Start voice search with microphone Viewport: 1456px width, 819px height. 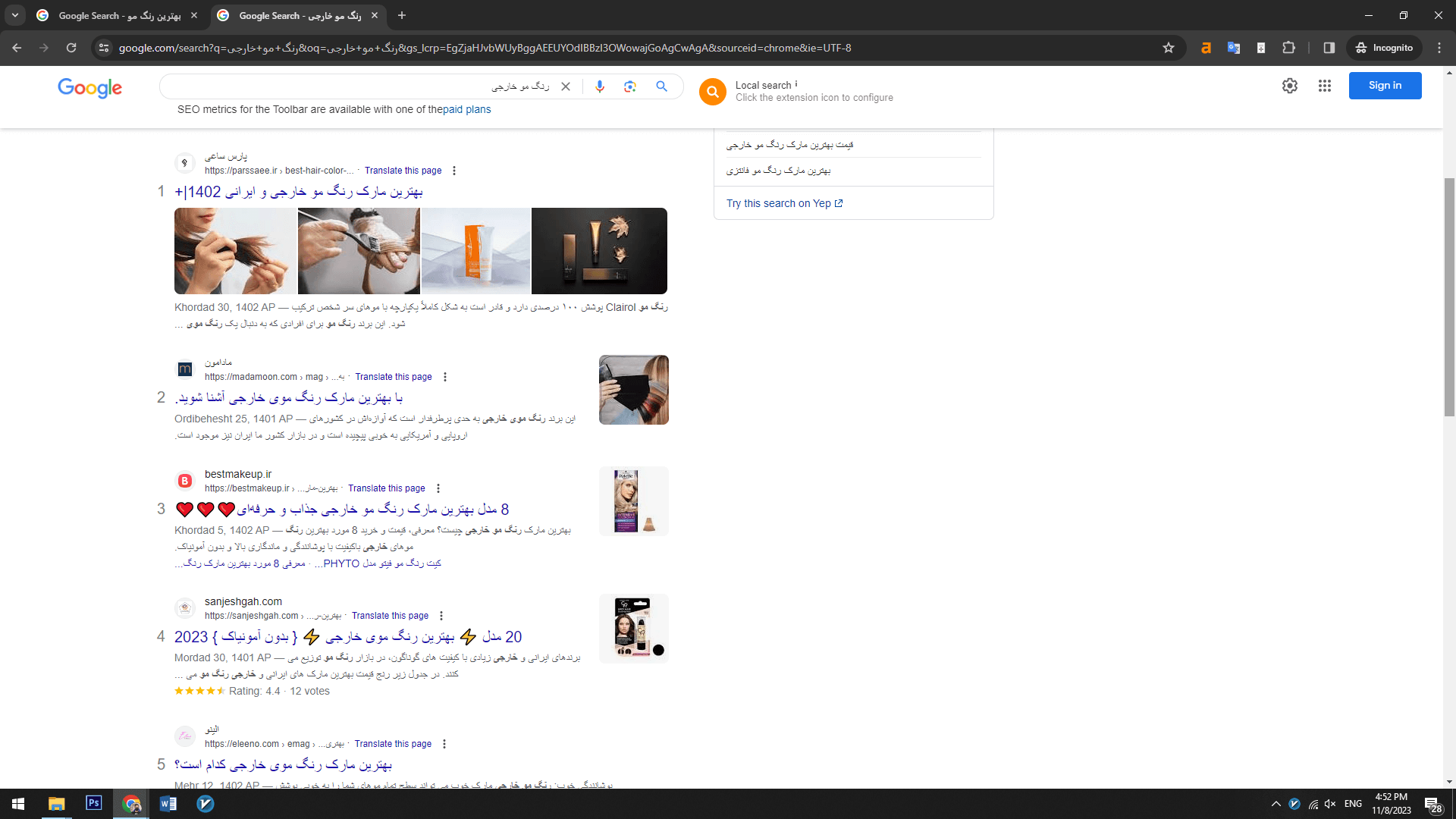click(600, 86)
